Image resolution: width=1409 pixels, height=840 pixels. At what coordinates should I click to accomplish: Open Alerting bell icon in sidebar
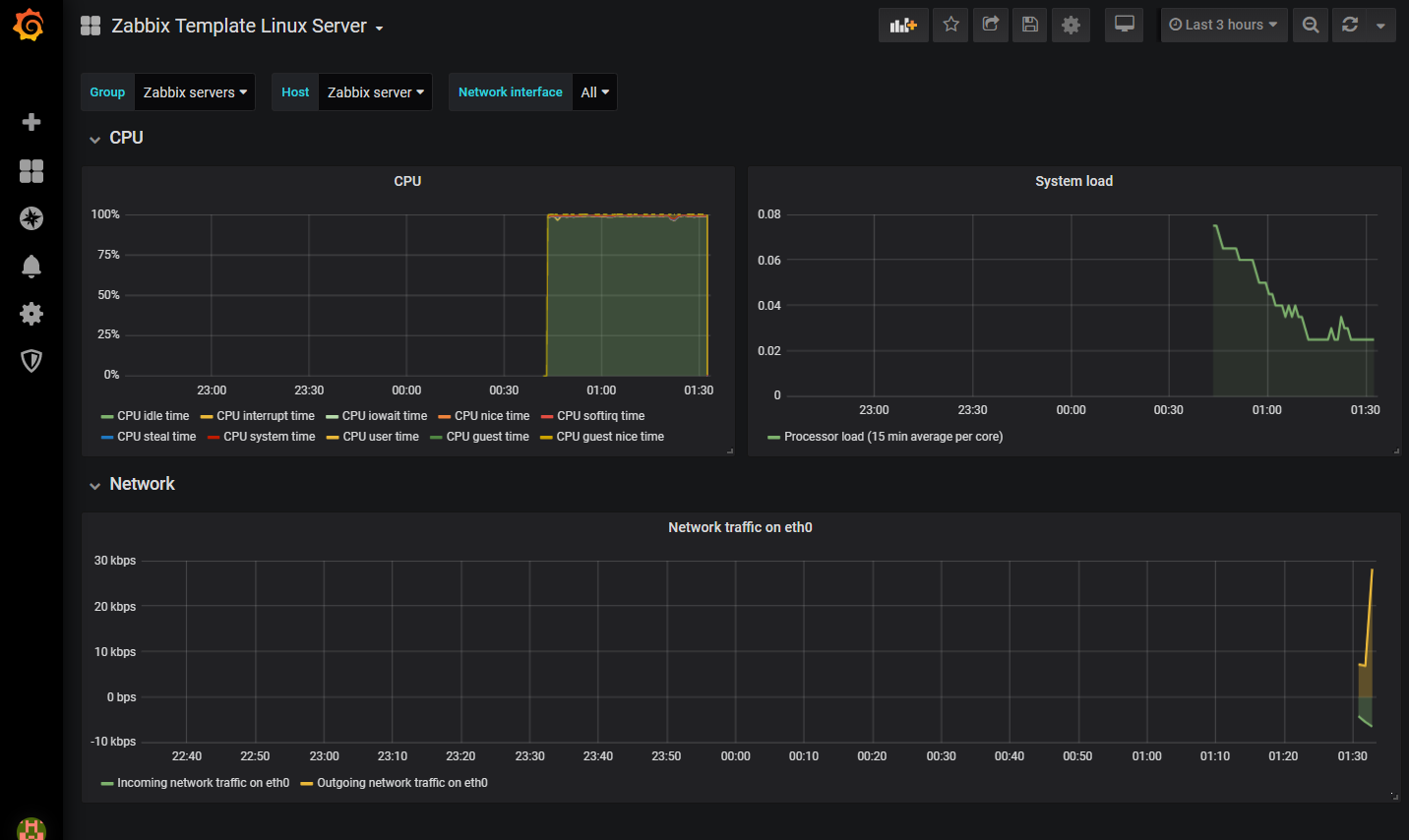click(x=31, y=267)
